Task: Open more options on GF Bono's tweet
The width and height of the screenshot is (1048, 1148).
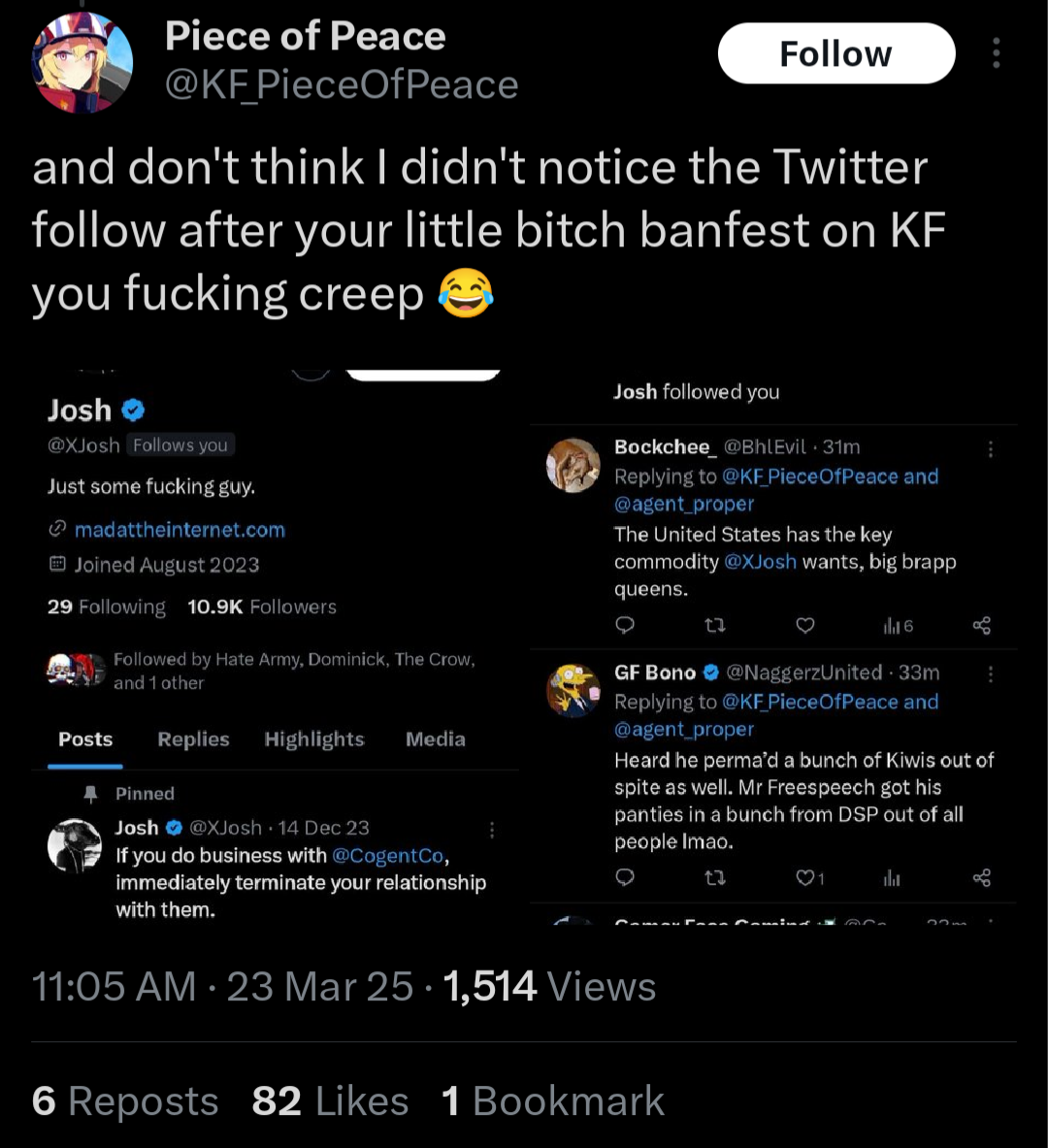Action: [x=990, y=674]
